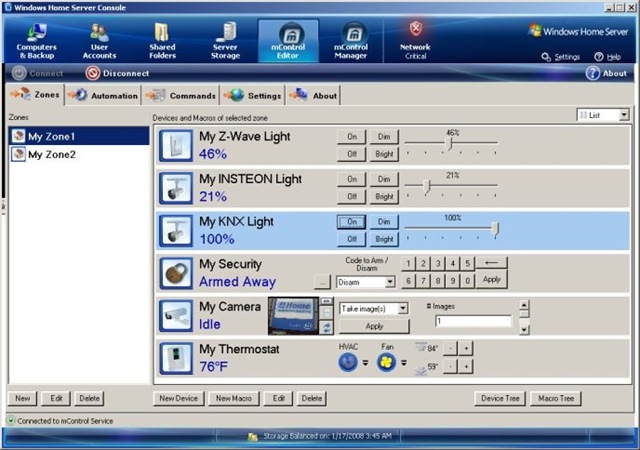Click the KNX Light 100% slider
The image size is (640, 450).
pyautogui.click(x=495, y=229)
